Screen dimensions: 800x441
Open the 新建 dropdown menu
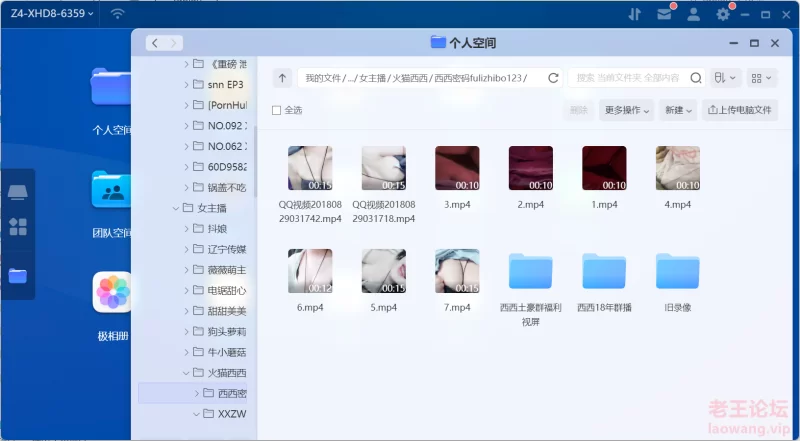(x=678, y=110)
